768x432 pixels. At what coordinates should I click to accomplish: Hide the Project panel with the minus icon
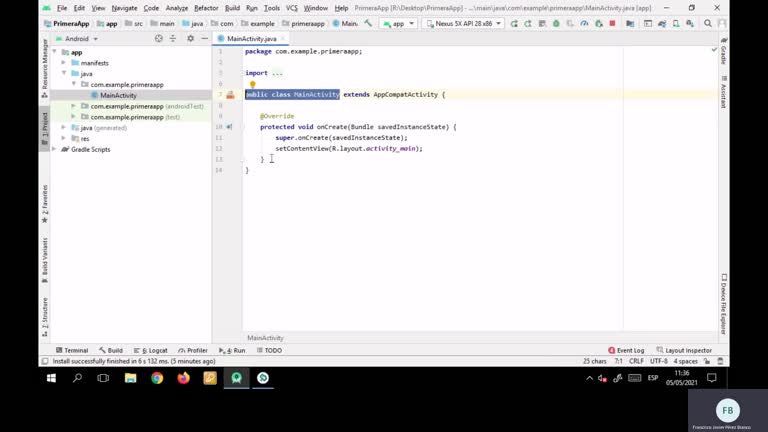click(203, 39)
